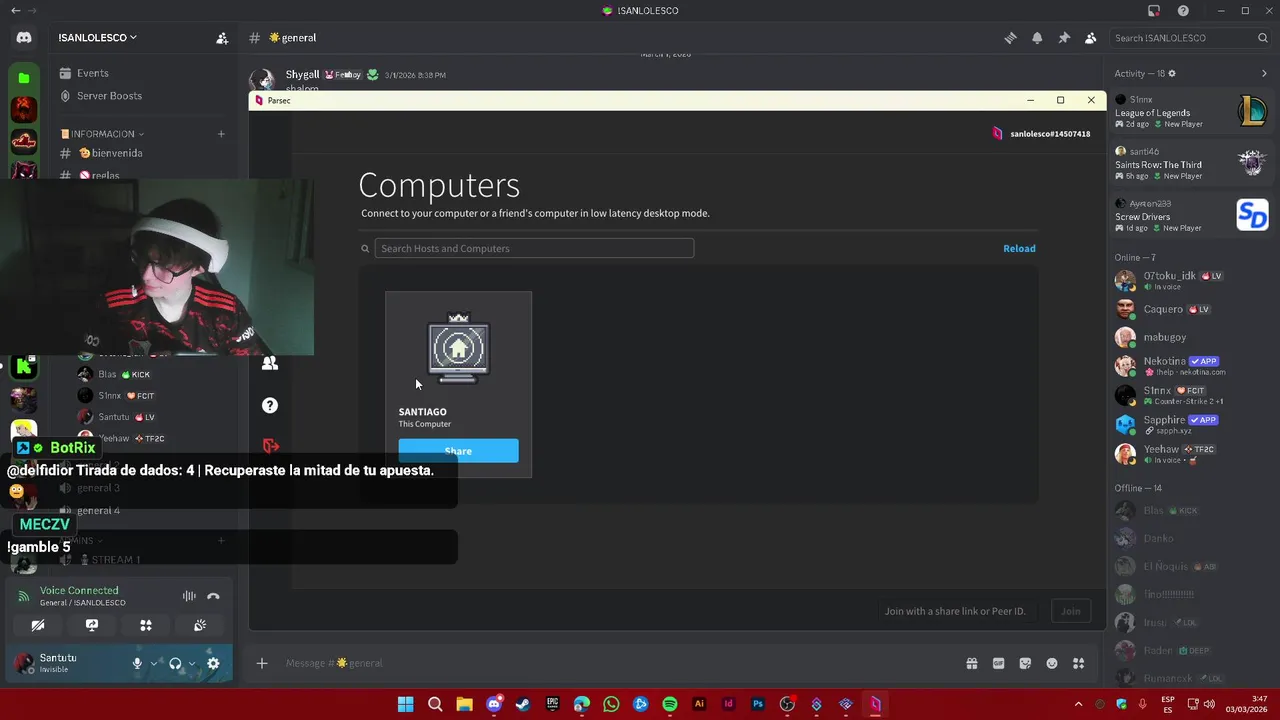The width and height of the screenshot is (1280, 720).
Task: Open the sticker picker icon
Action: [x=1025, y=663]
